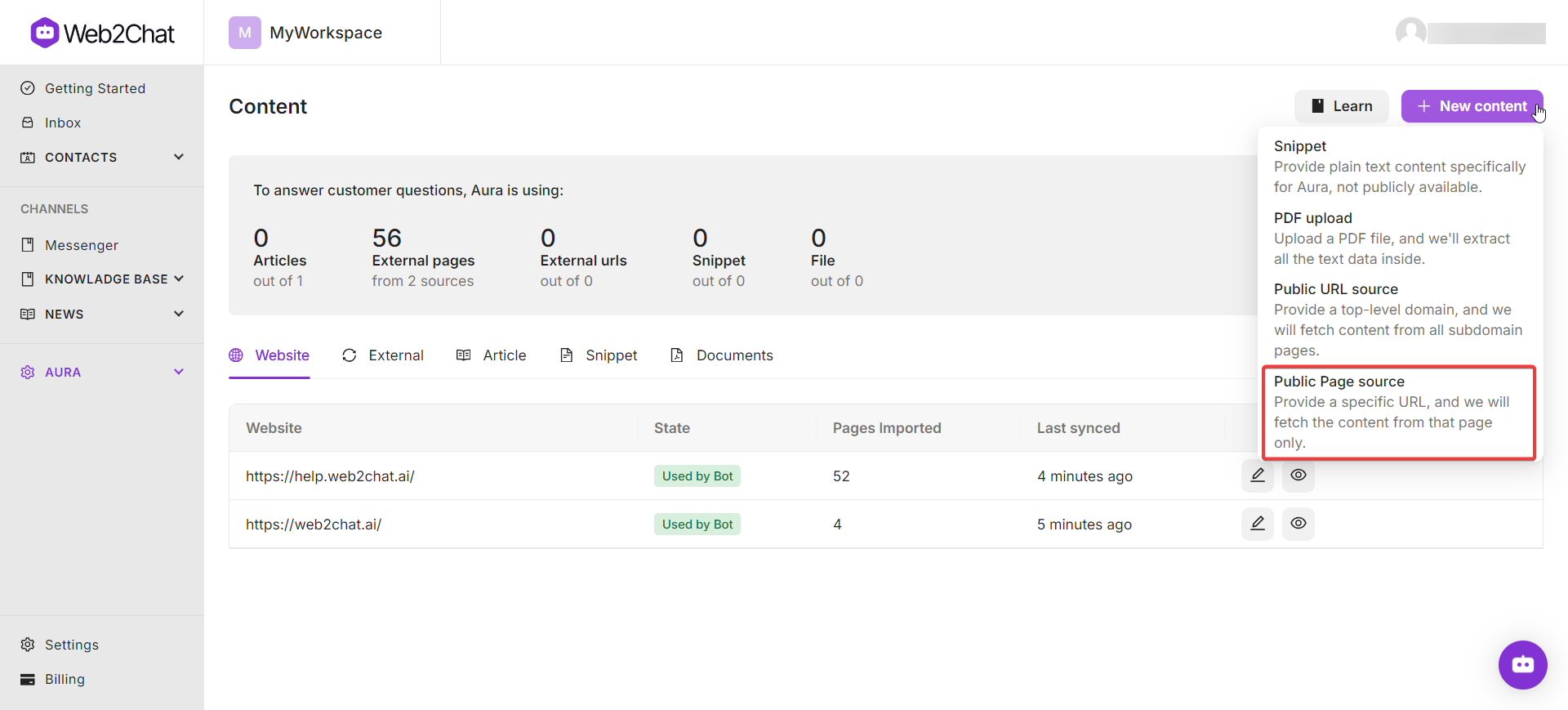Expand the CONTACTS chevron

[179, 157]
